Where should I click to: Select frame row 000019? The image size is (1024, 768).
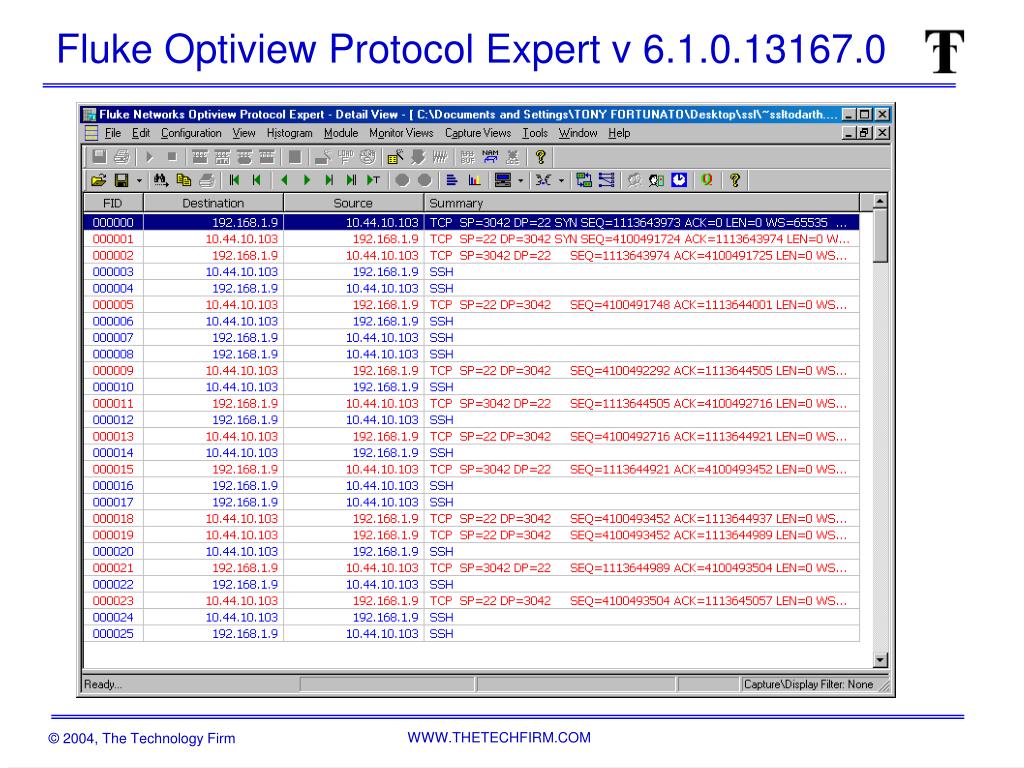tap(472, 535)
